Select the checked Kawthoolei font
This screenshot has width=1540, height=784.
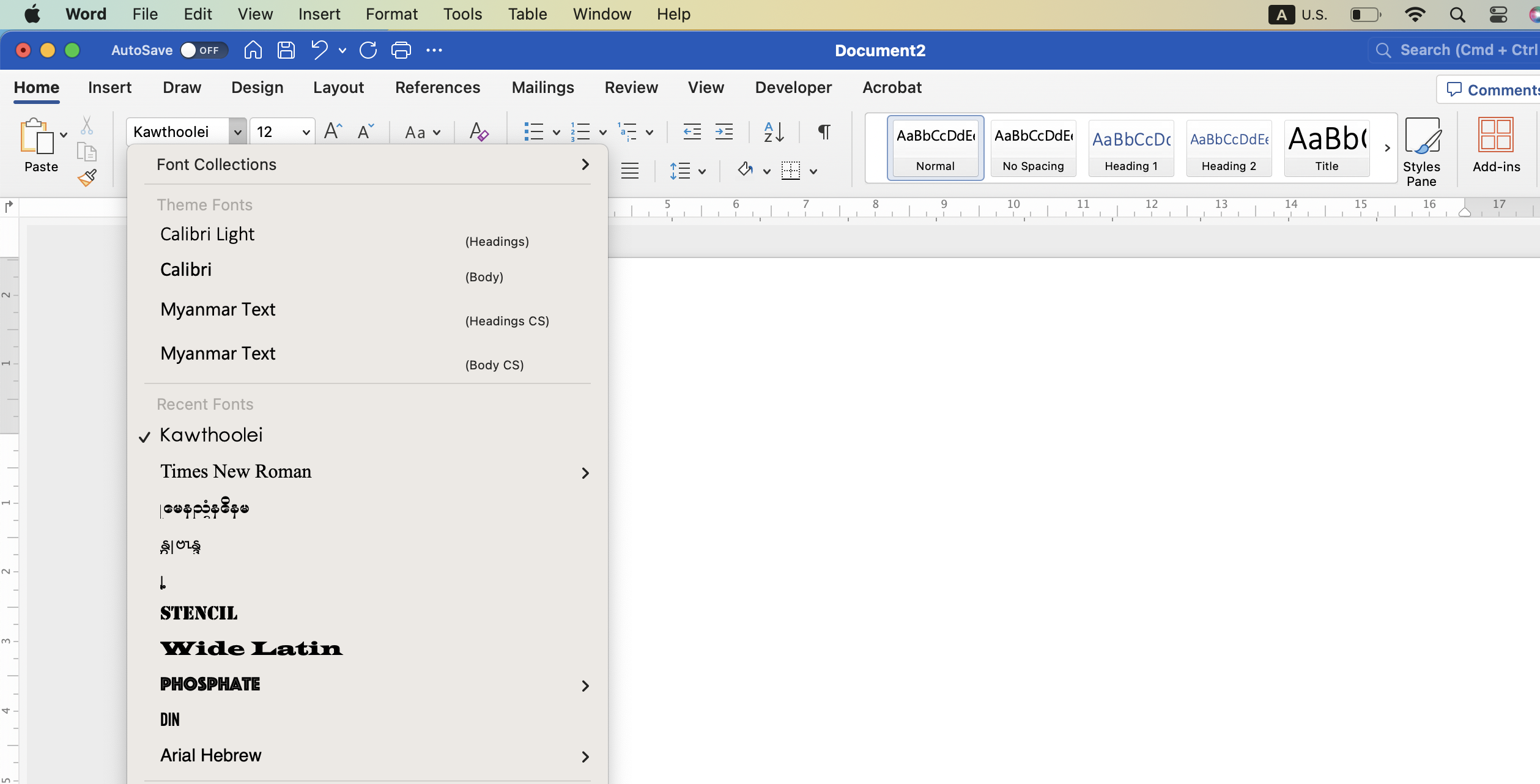tap(368, 435)
